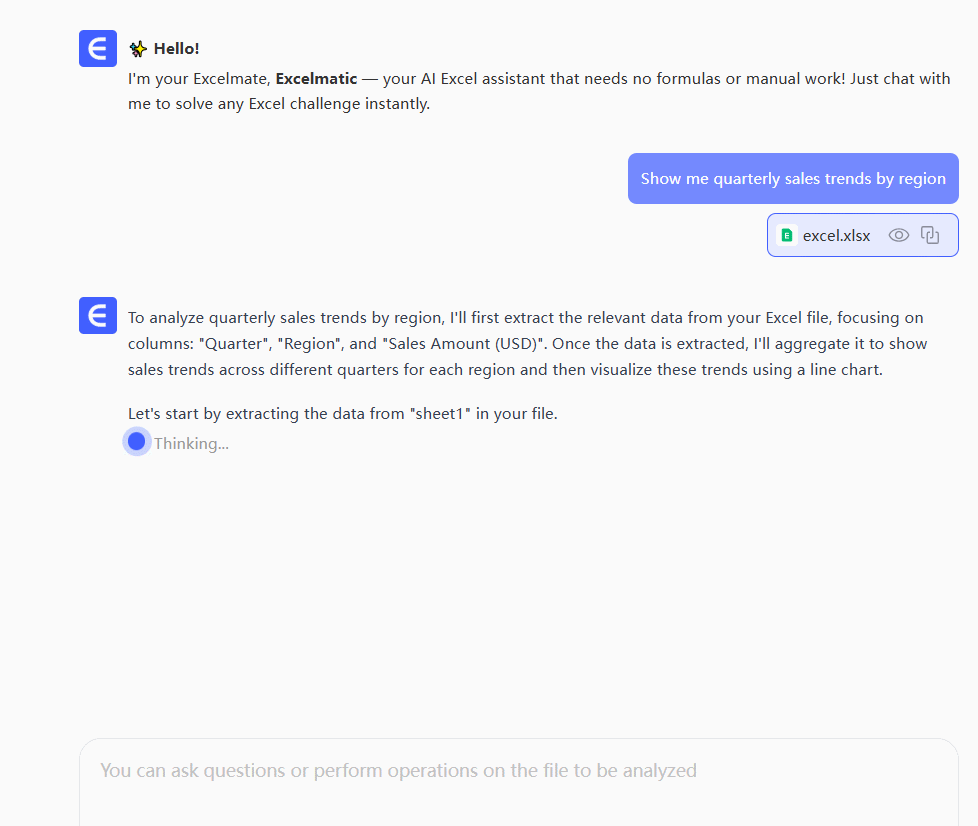The height and width of the screenshot is (826, 978).
Task: Click the Excelmatic avatar beside the Hello greeting
Action: [x=98, y=48]
